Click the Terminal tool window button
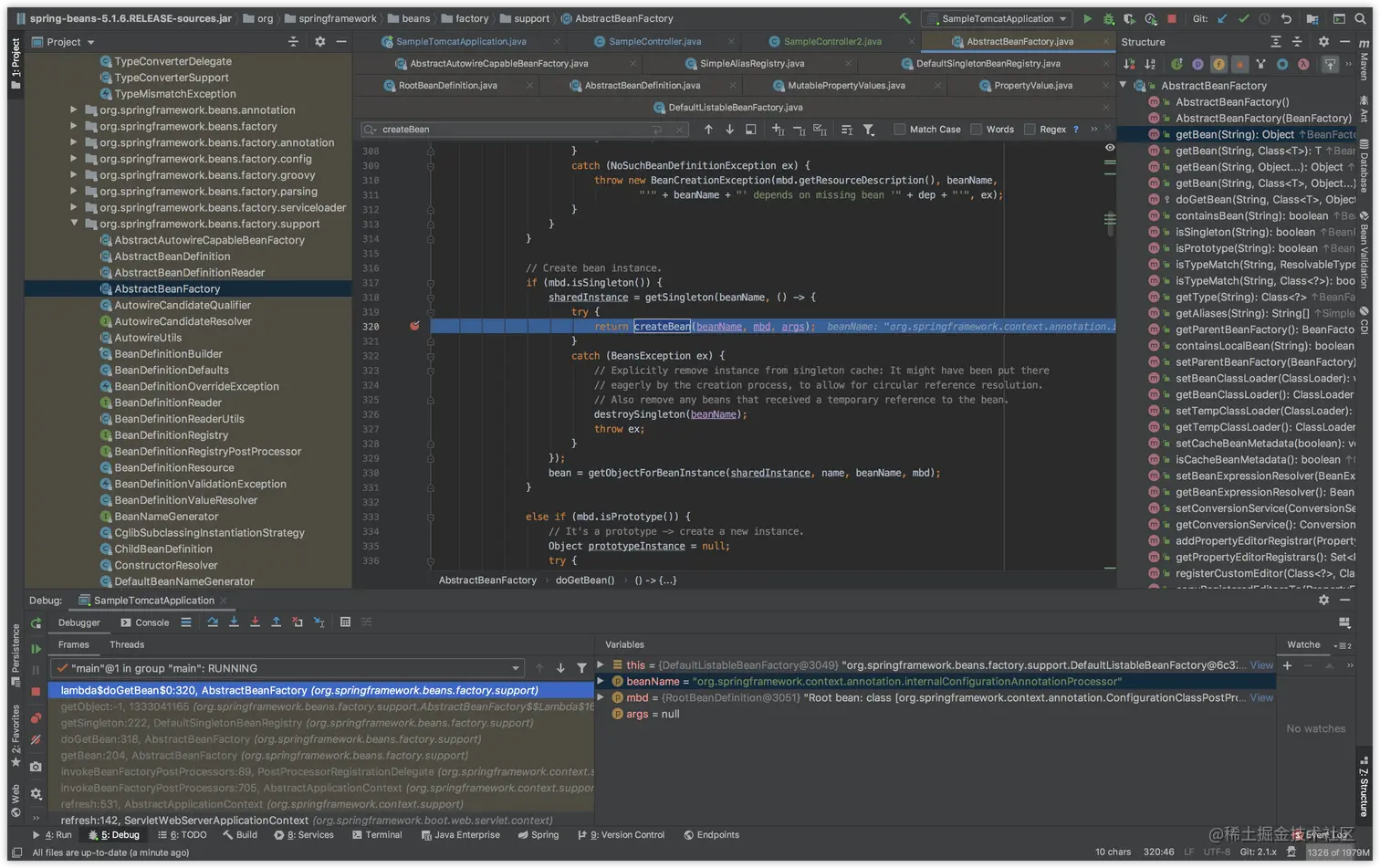 376,835
